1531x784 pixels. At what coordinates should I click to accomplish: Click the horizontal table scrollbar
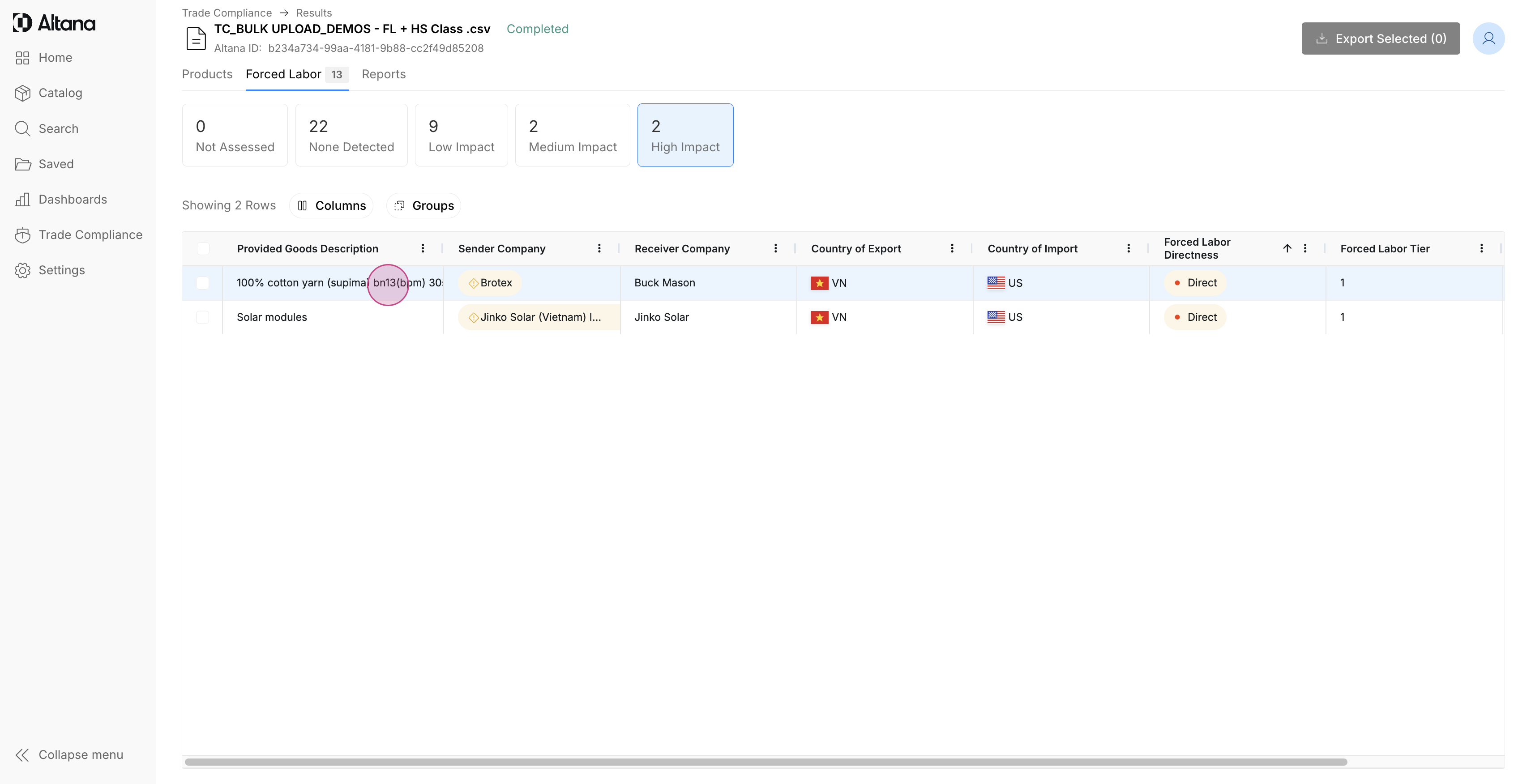tap(765, 762)
